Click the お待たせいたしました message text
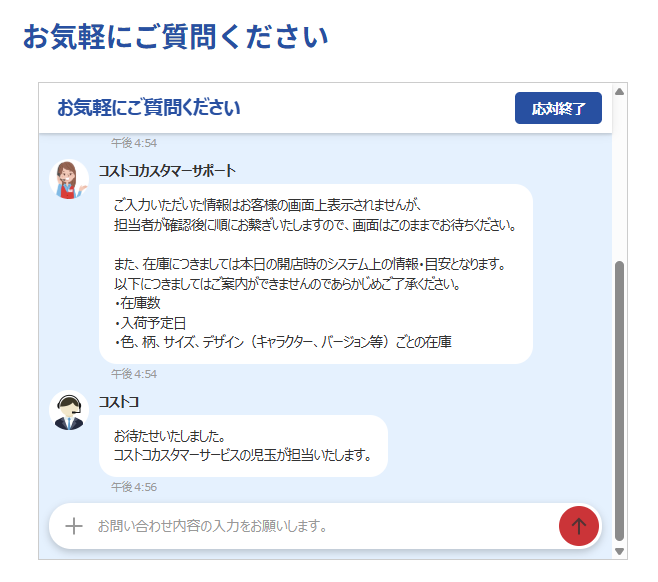Screen dimensions: 658x582 coord(169,436)
